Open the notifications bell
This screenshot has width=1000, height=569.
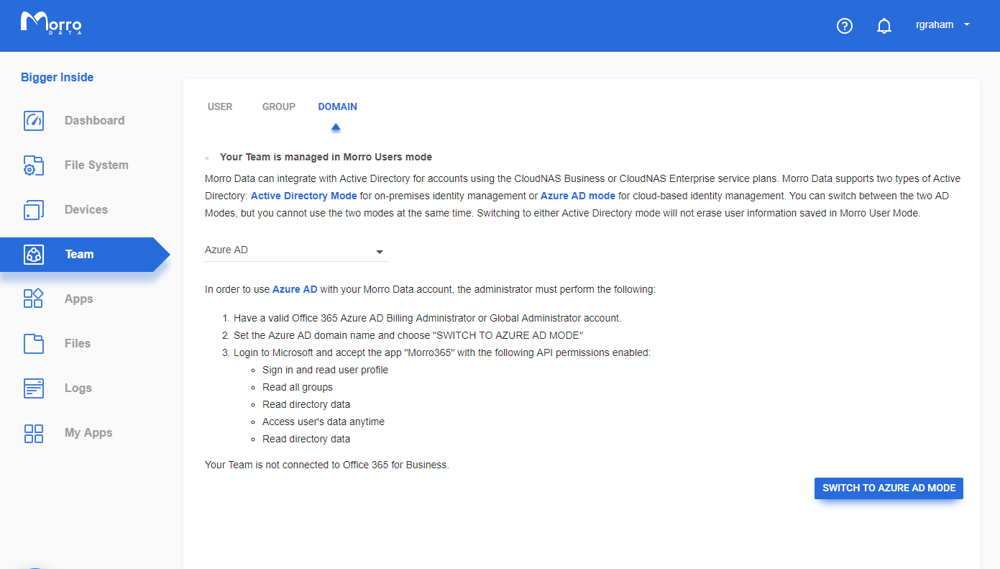(x=884, y=26)
